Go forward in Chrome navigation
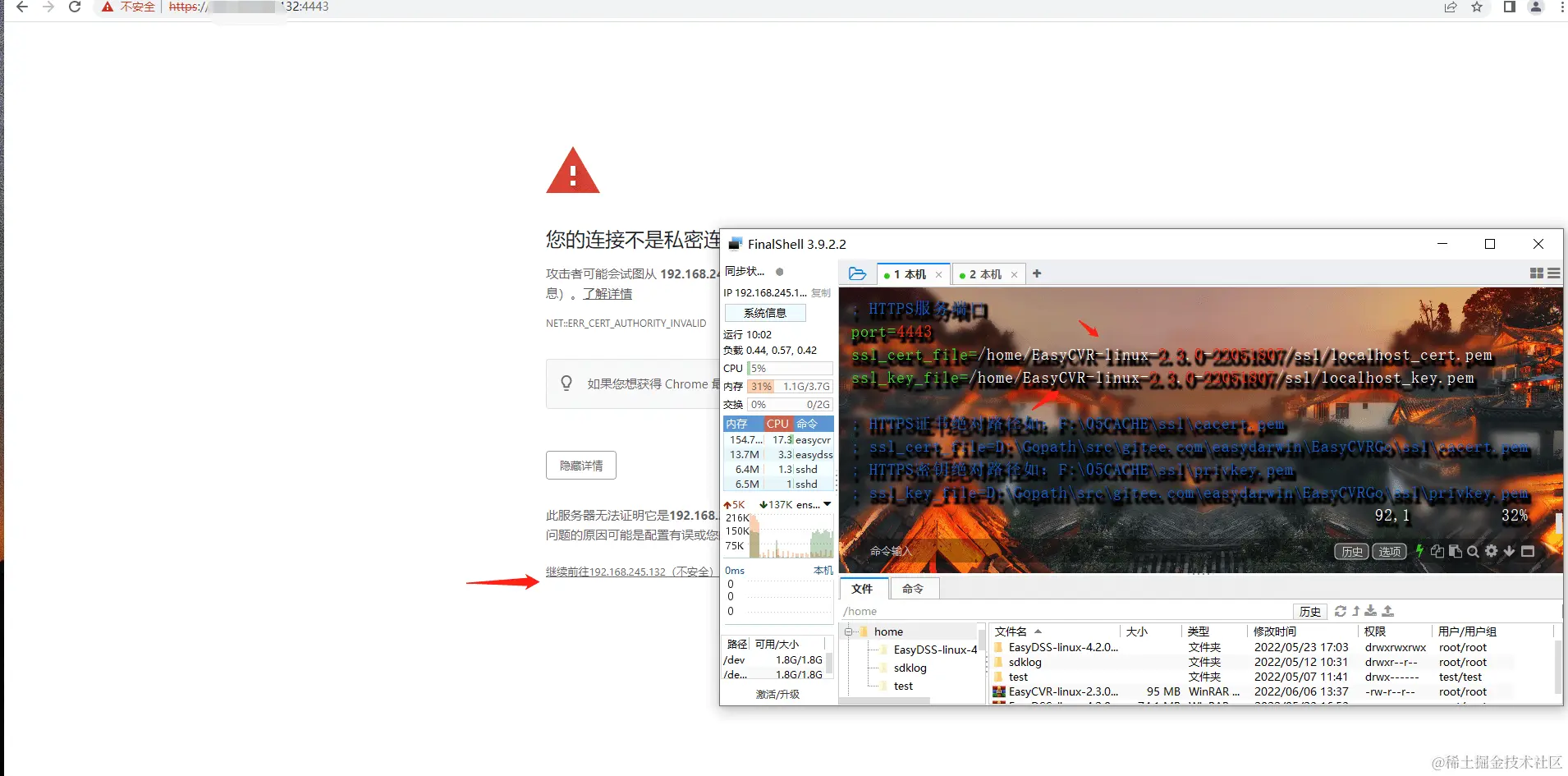 coord(48,7)
